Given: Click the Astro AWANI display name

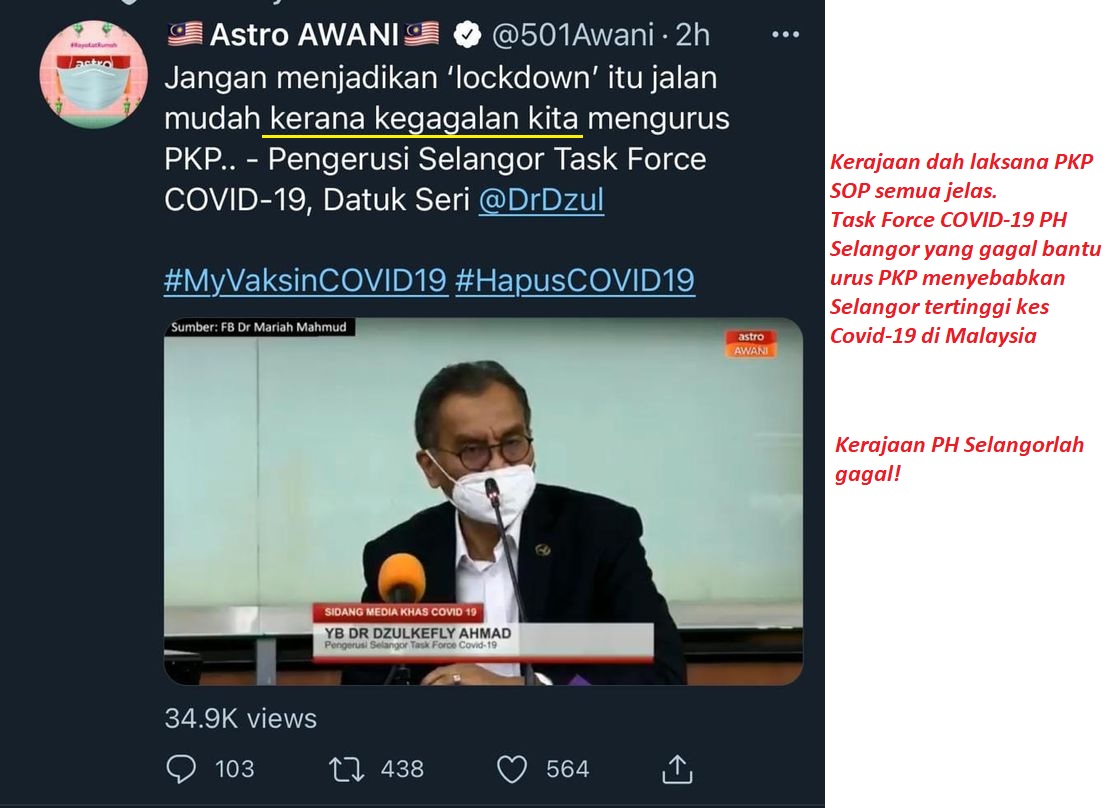Looking at the screenshot, I should click(x=304, y=35).
